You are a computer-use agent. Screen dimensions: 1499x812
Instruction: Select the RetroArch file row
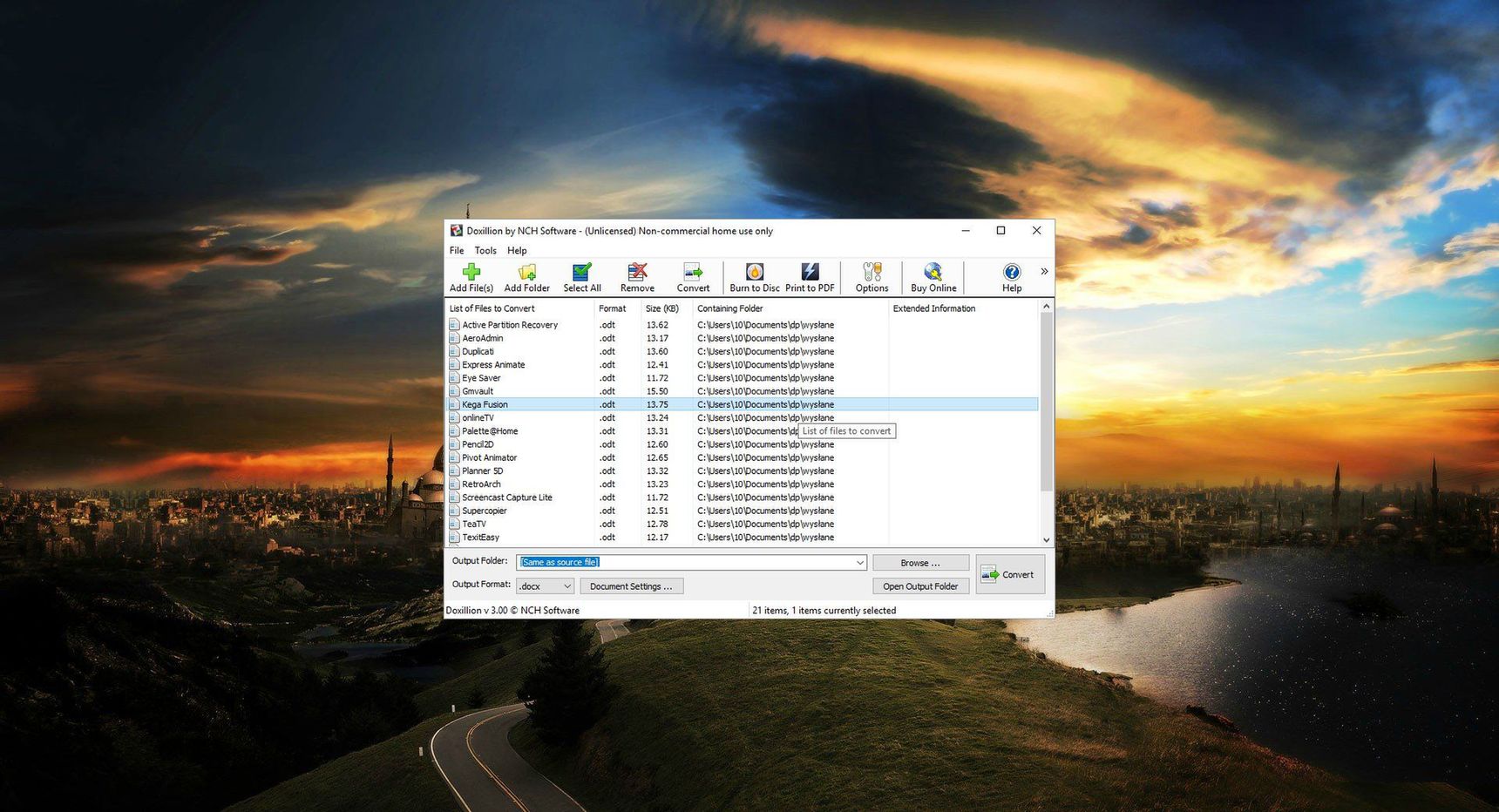(x=743, y=484)
